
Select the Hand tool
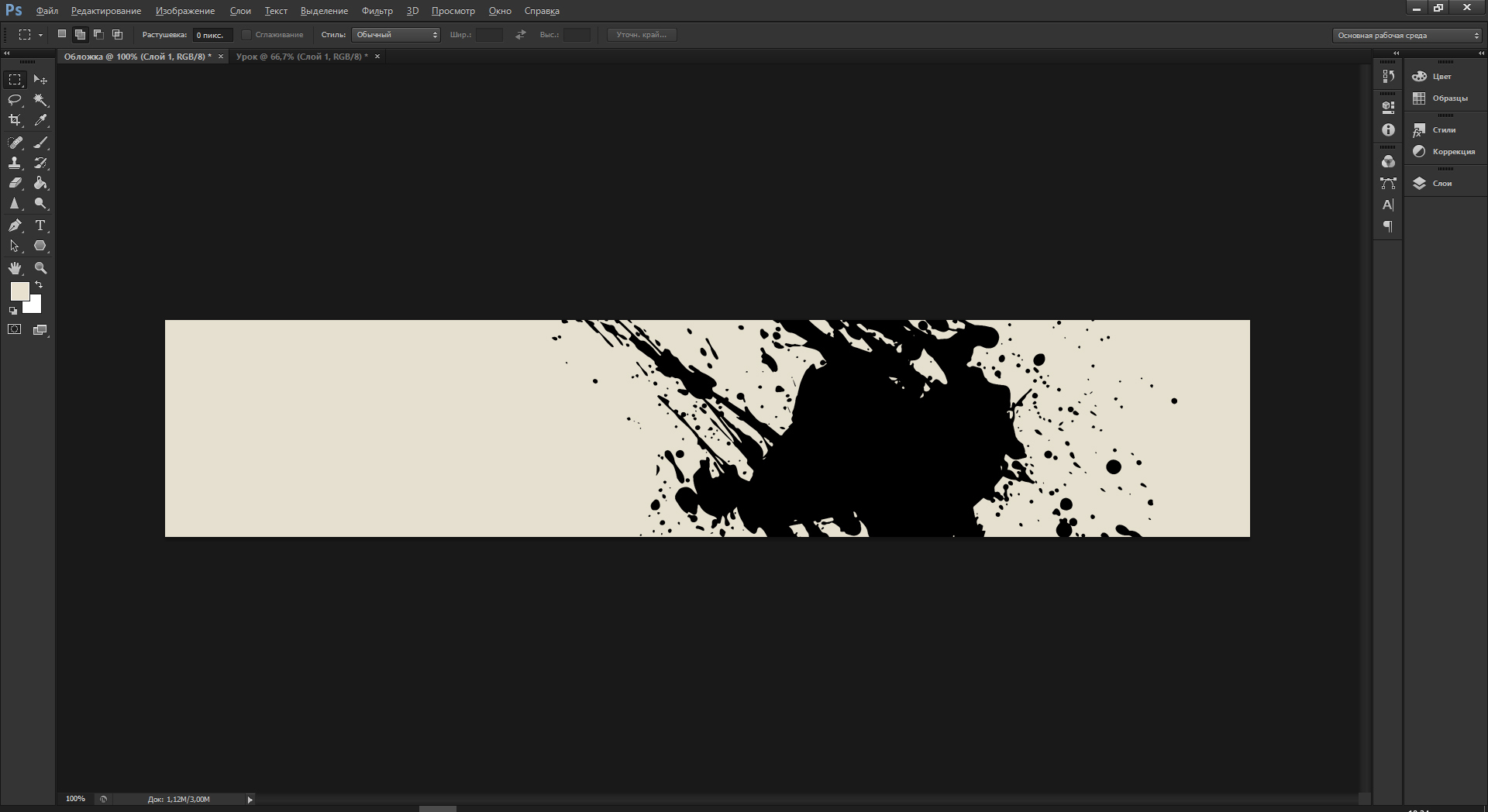coord(15,268)
